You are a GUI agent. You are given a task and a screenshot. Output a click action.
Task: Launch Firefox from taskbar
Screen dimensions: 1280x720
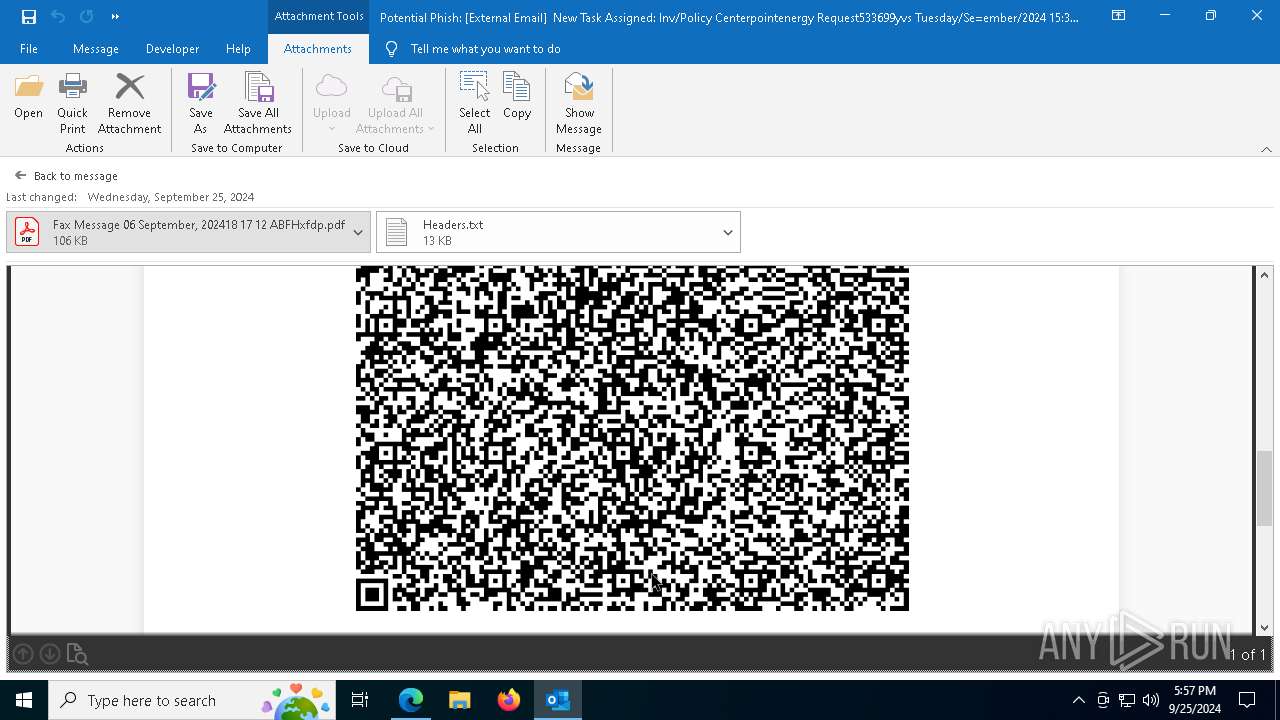[x=509, y=700]
